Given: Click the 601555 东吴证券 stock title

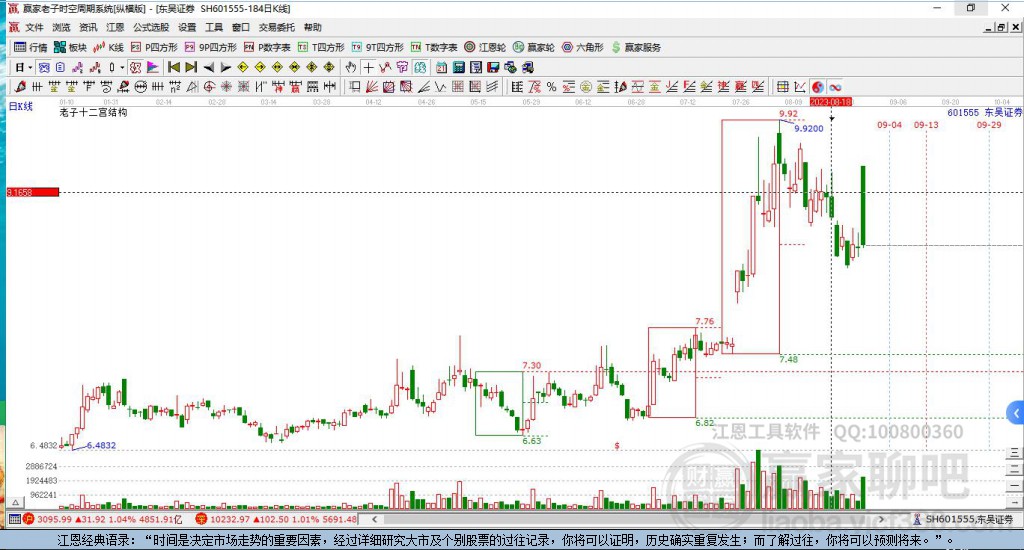Looking at the screenshot, I should (985, 112).
